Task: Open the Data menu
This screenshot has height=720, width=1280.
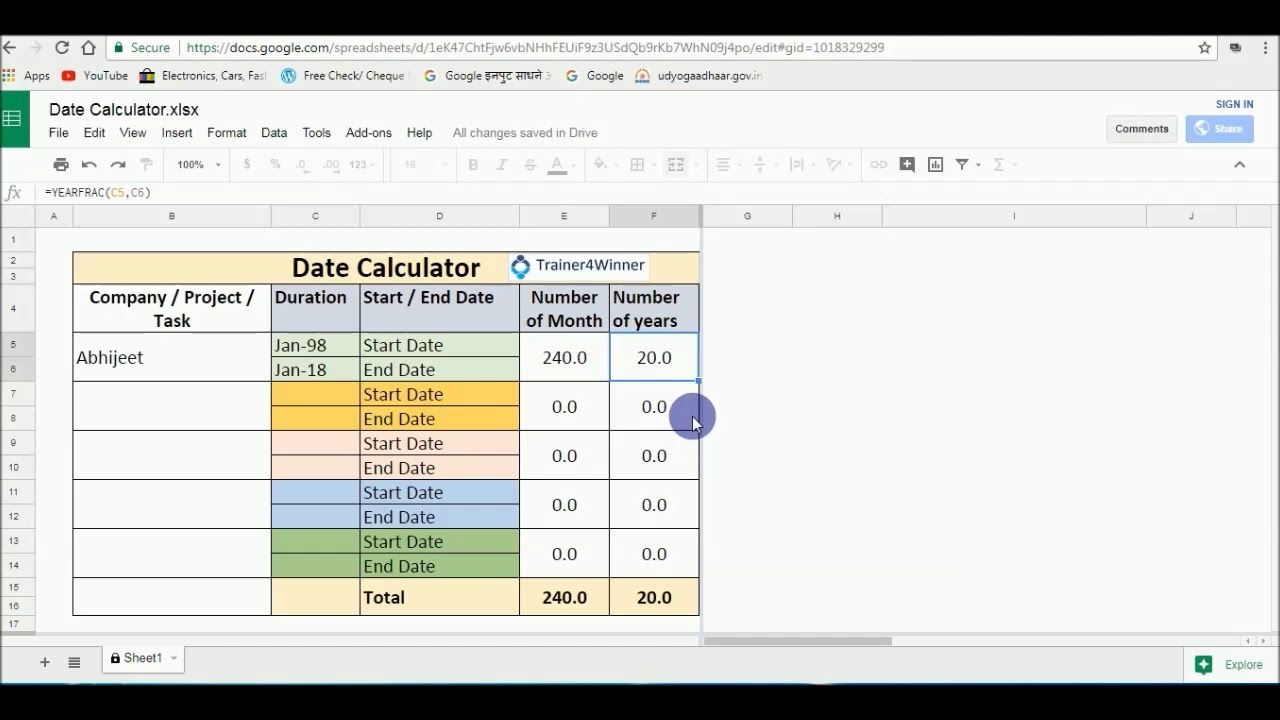Action: (274, 133)
